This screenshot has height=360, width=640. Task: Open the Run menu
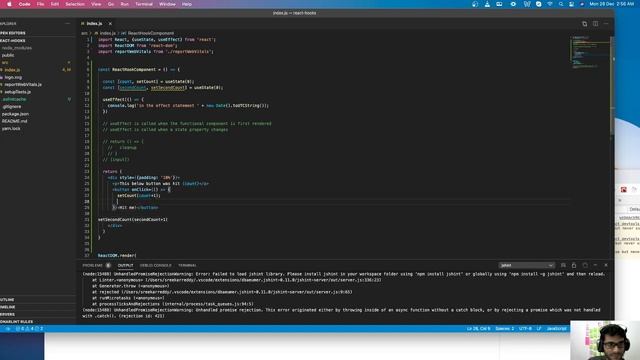[x=124, y=4]
